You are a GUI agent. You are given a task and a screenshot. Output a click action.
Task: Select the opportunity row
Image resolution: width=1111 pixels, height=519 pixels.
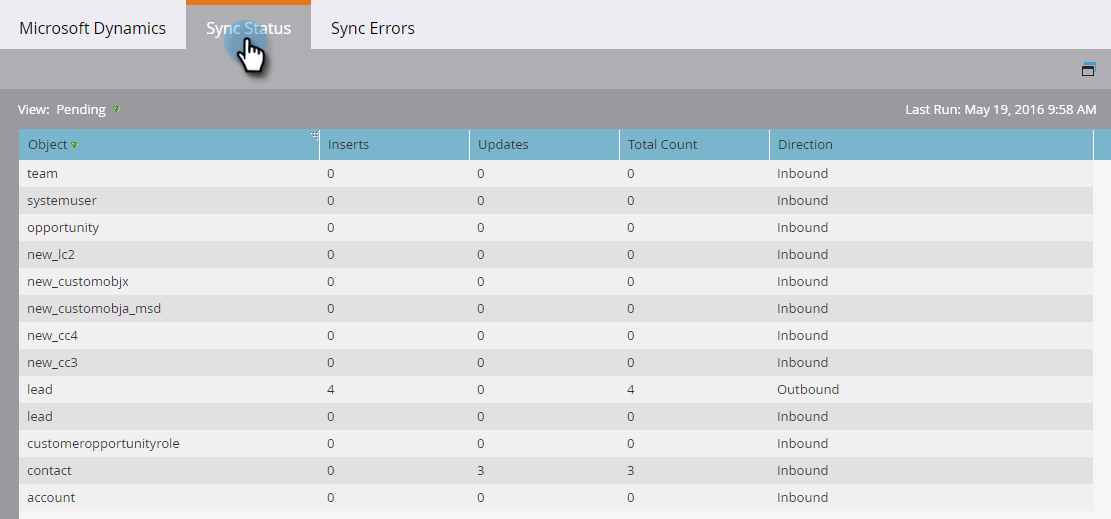coord(556,228)
